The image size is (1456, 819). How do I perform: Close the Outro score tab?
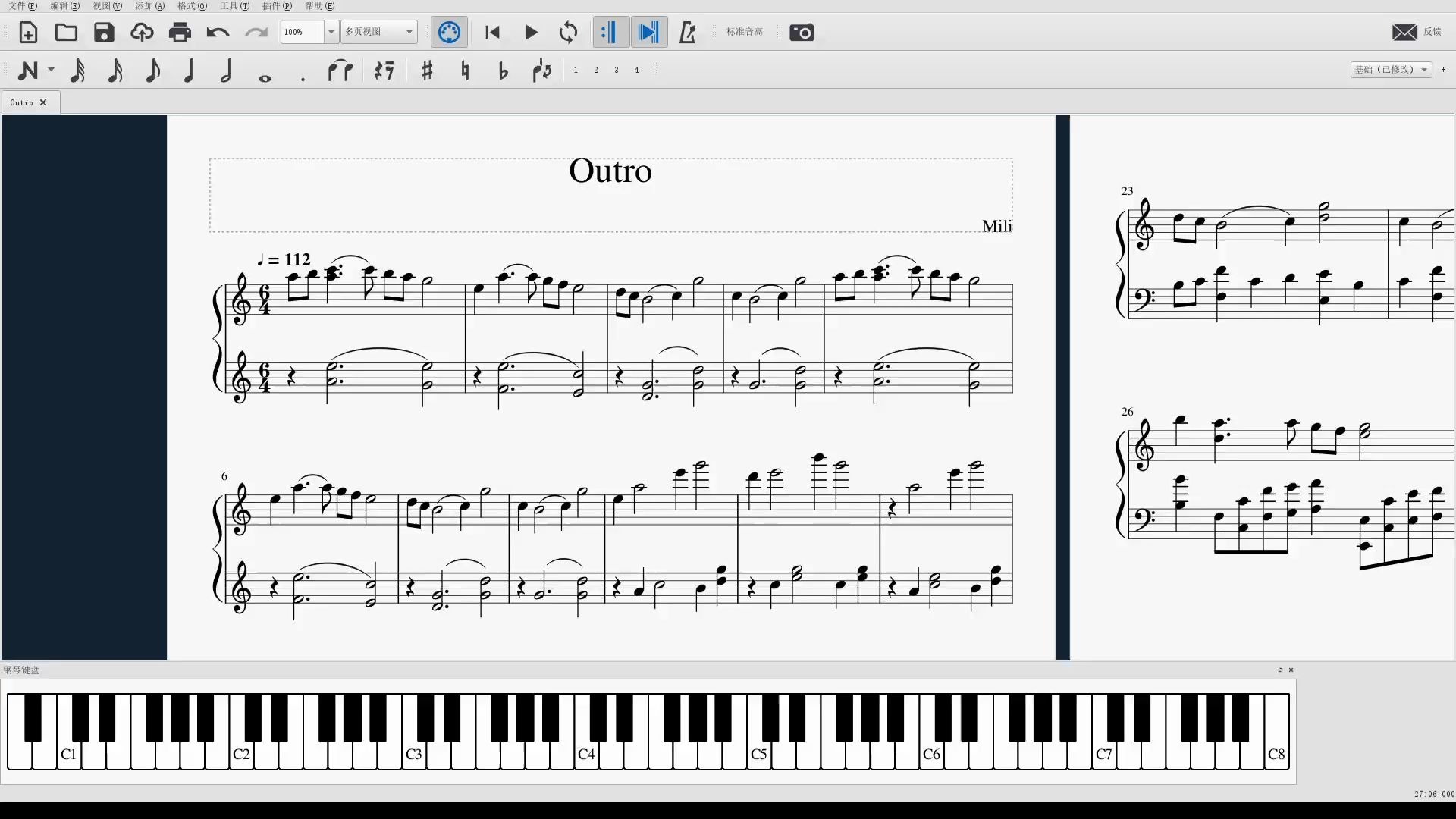pyautogui.click(x=43, y=102)
